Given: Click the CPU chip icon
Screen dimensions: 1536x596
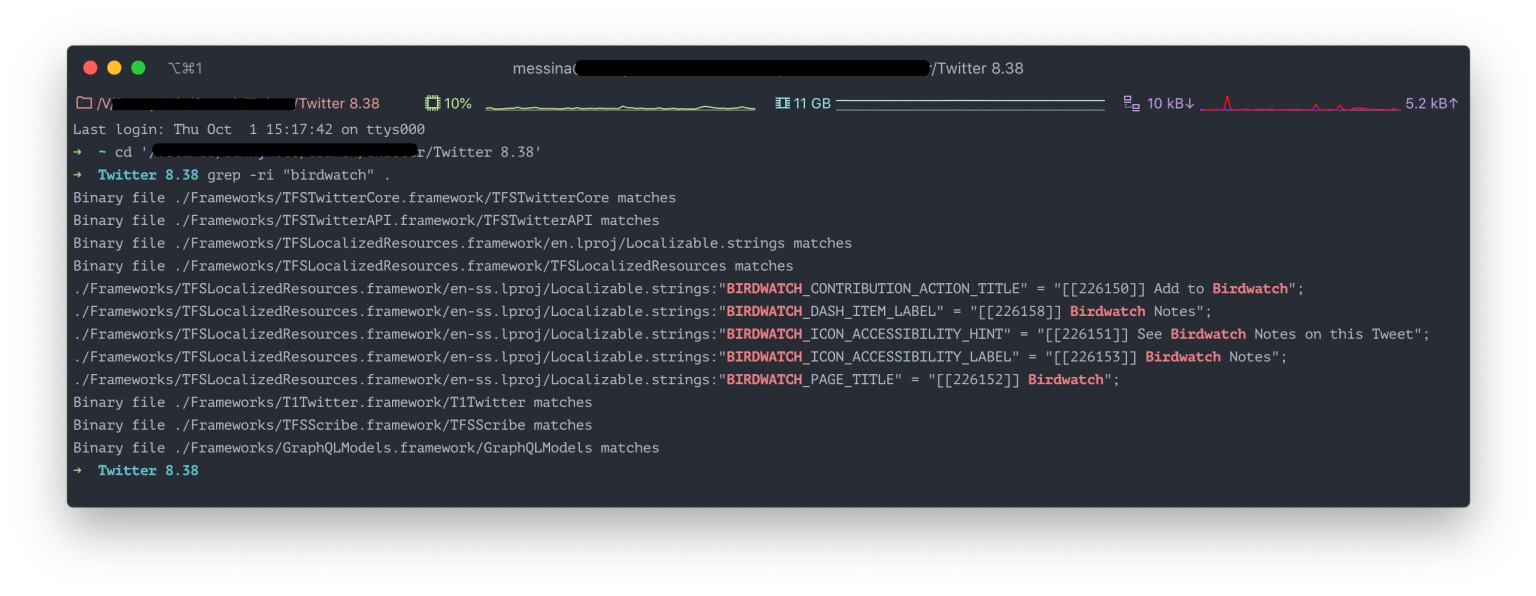Looking at the screenshot, I should click(x=432, y=103).
